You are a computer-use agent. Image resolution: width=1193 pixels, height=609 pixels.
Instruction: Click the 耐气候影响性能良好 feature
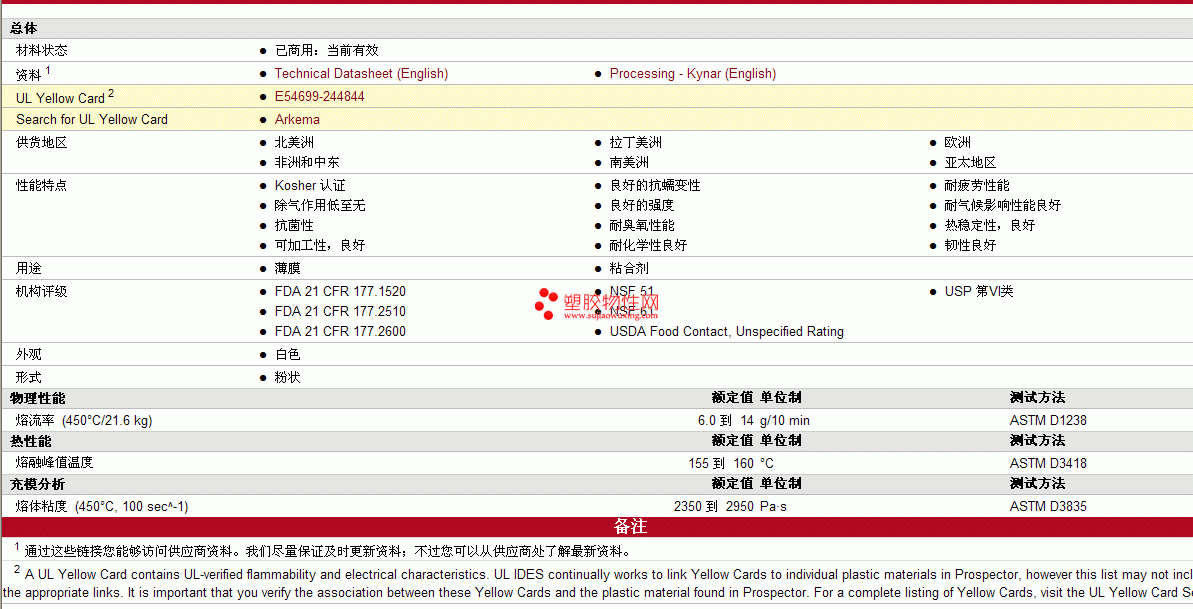pos(1003,206)
